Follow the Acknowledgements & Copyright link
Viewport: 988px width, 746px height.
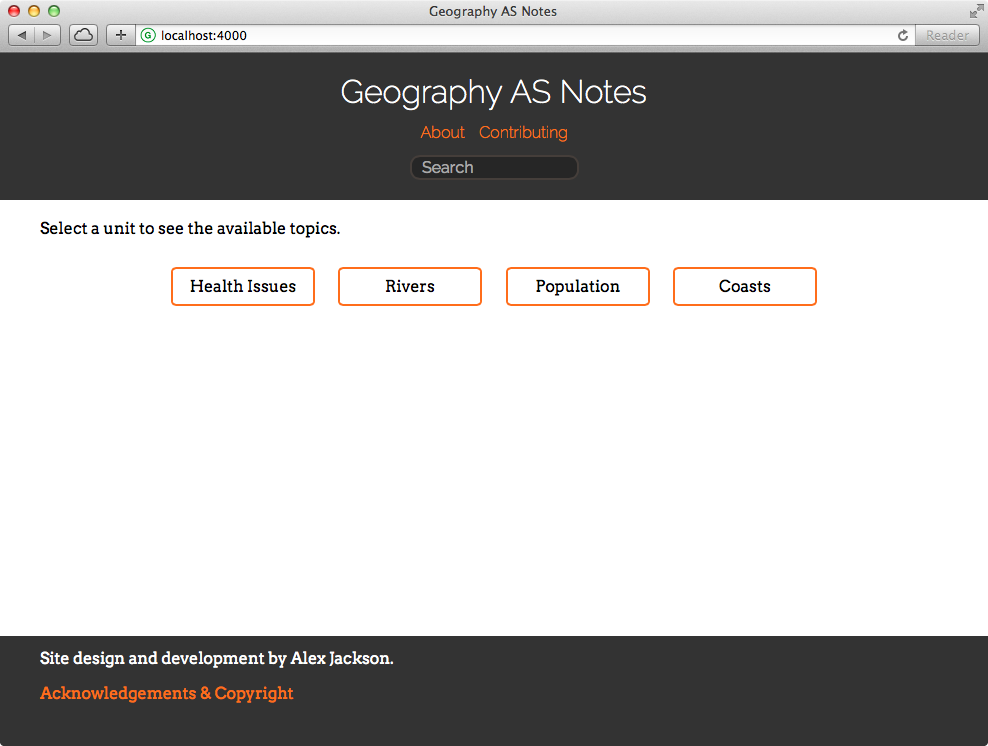166,693
